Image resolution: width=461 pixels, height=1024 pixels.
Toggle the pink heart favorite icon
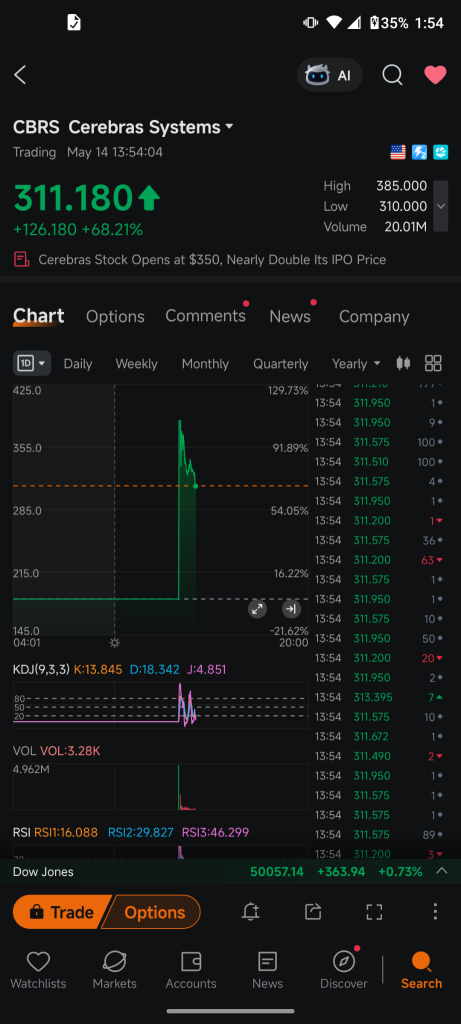pyautogui.click(x=436, y=75)
